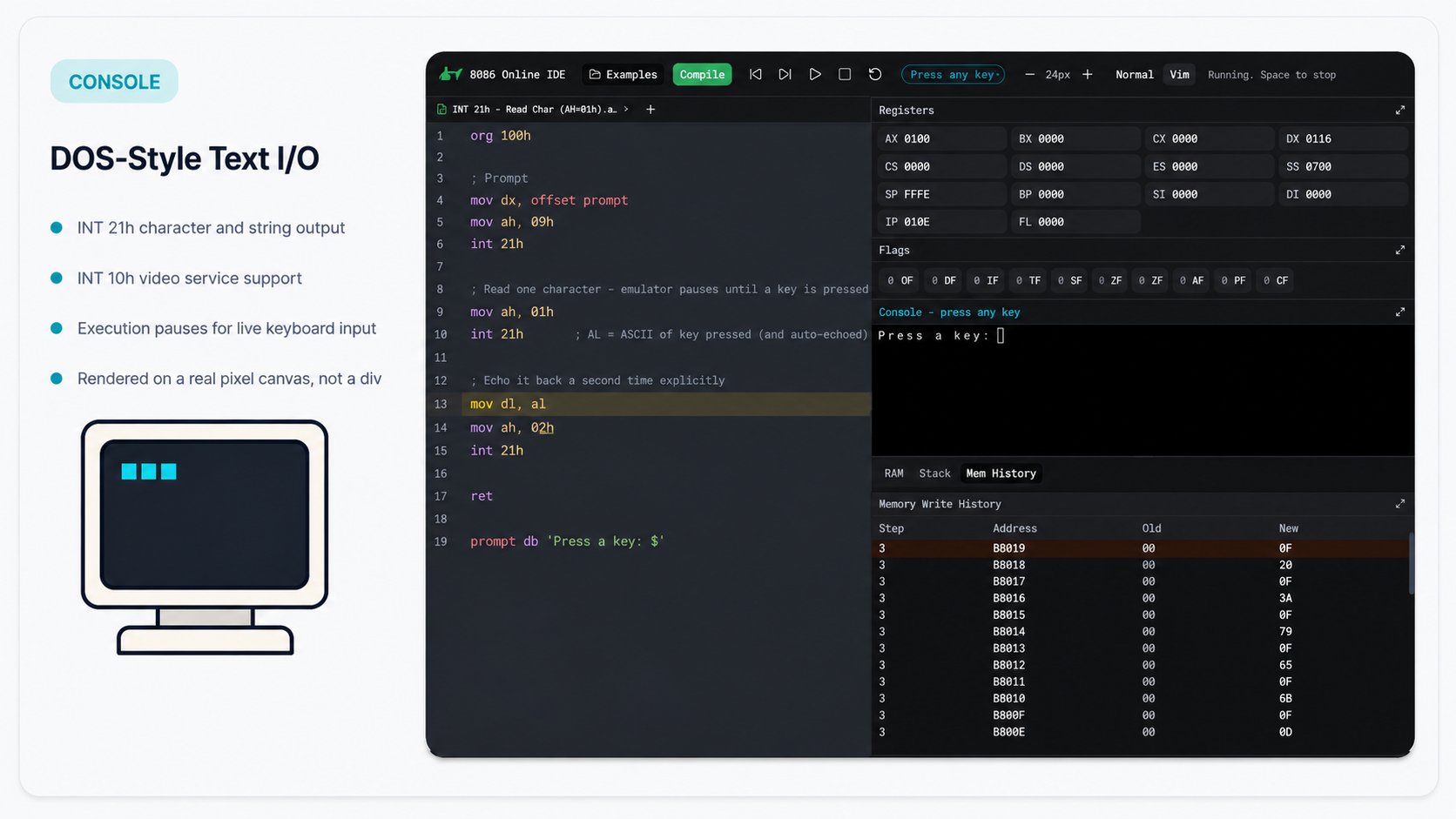Select the INT 21h Read Char file tab
Viewport: 1456px width, 819px height.
pos(534,110)
